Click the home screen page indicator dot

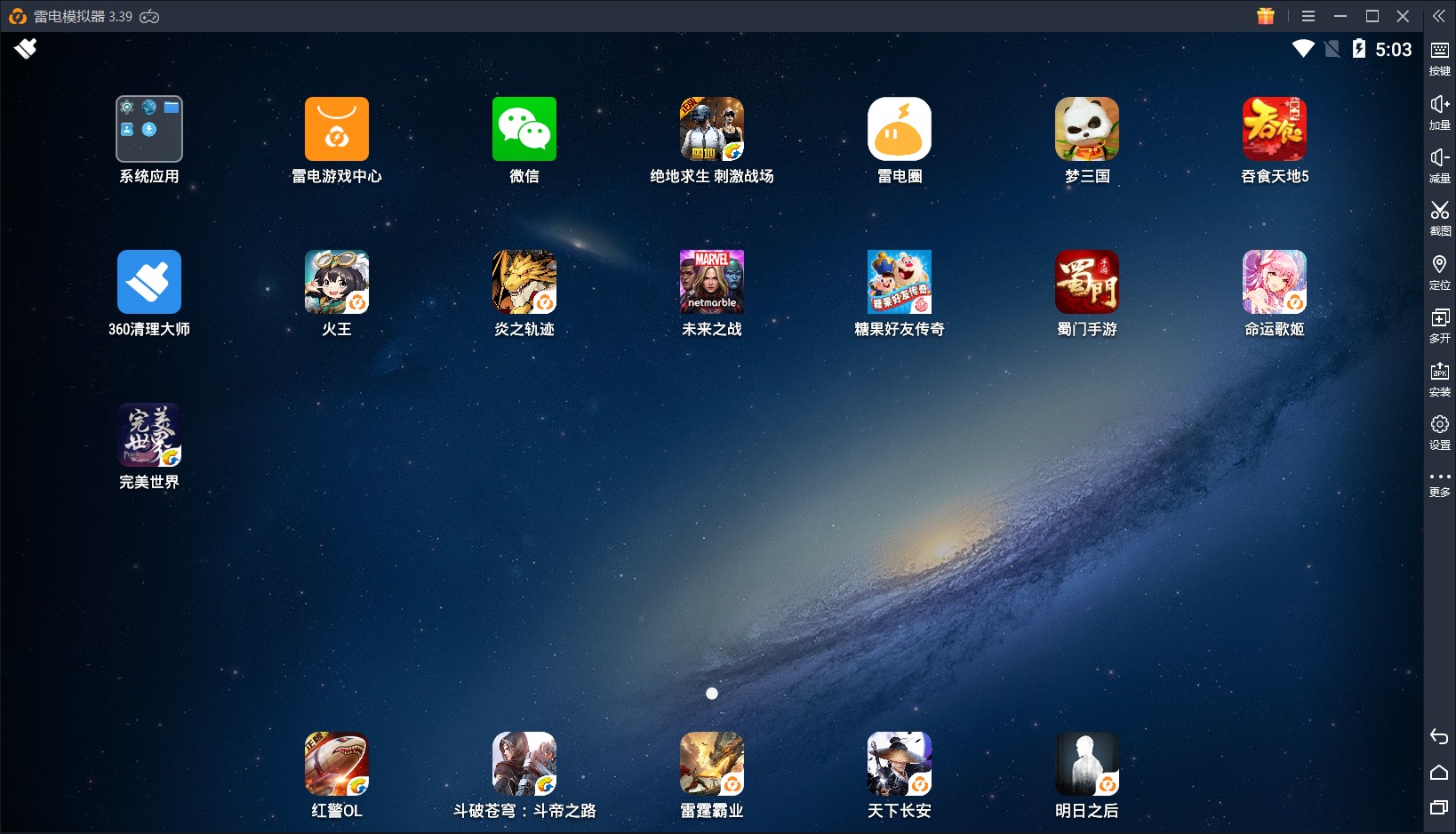pos(711,694)
